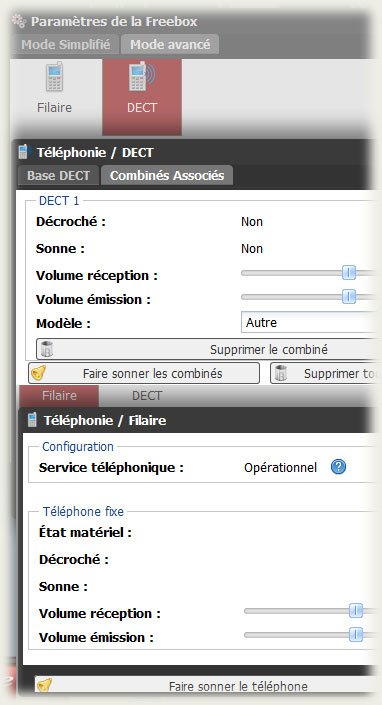The height and width of the screenshot is (705, 382).
Task: Select the DECT phone icon
Action: click(142, 76)
